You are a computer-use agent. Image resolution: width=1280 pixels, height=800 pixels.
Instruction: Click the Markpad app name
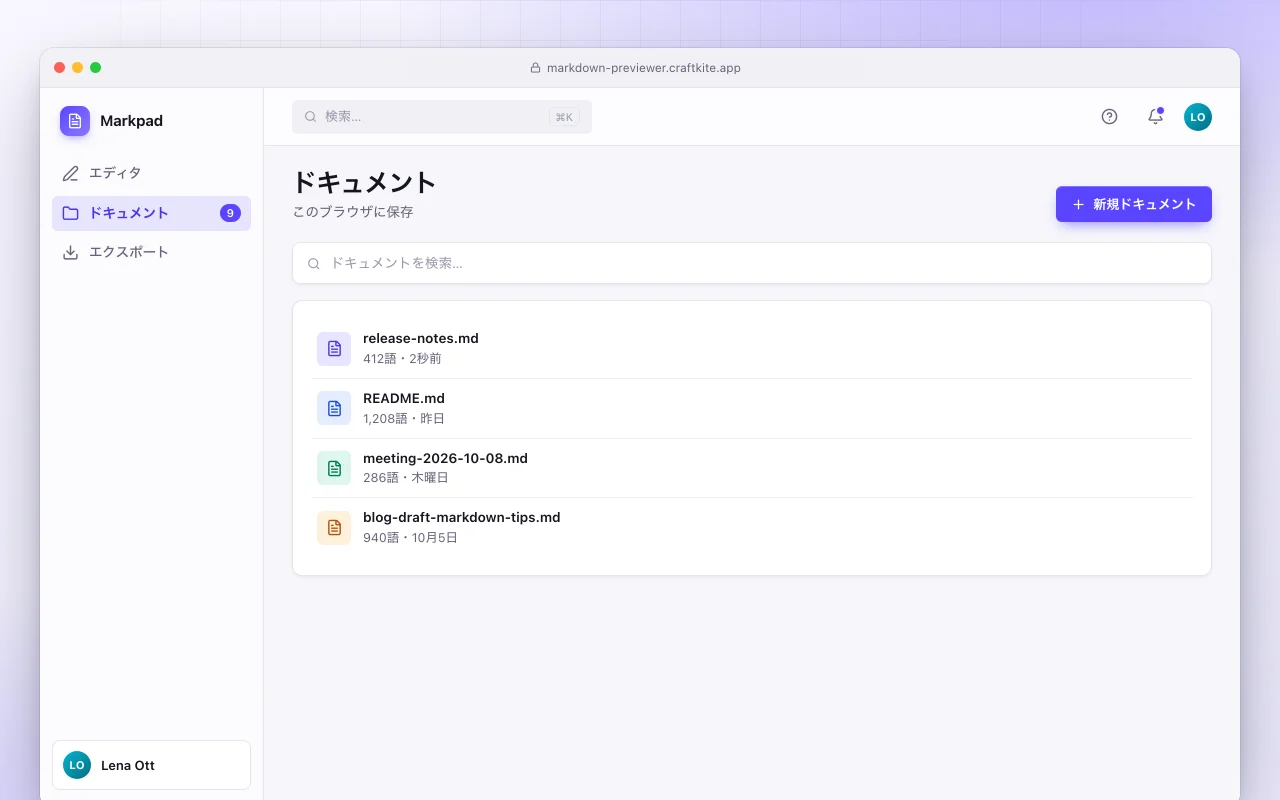[x=131, y=121]
